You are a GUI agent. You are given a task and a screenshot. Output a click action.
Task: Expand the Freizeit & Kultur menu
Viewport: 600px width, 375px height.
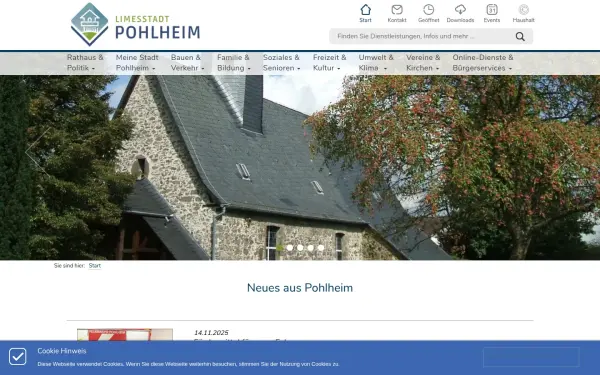[329, 63]
